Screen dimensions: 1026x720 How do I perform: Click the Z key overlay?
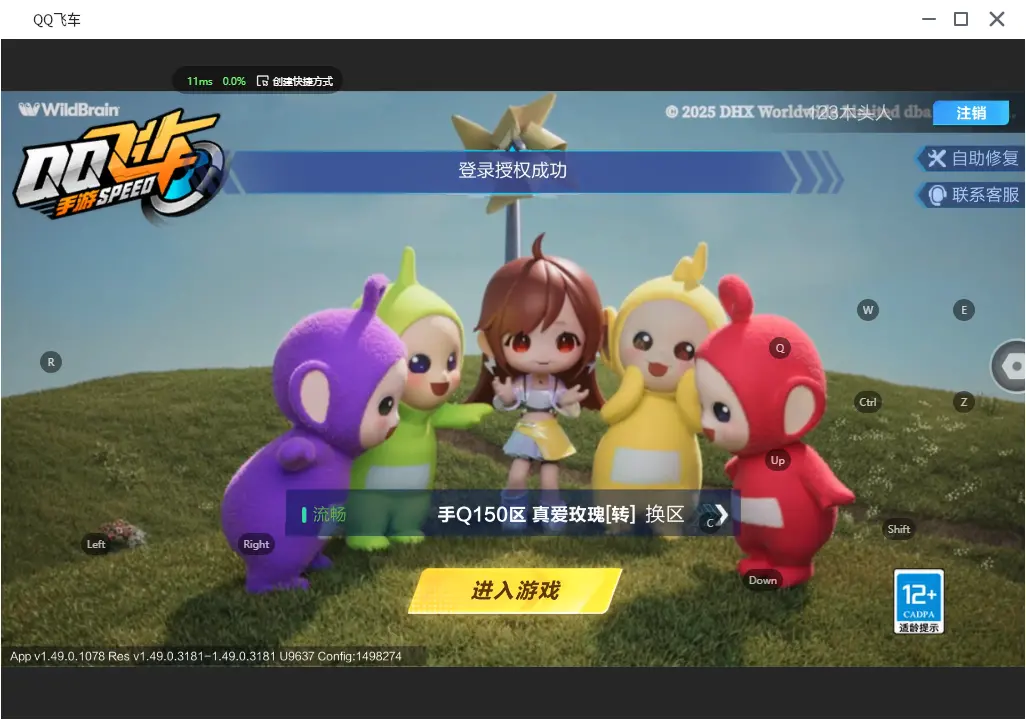tap(964, 402)
